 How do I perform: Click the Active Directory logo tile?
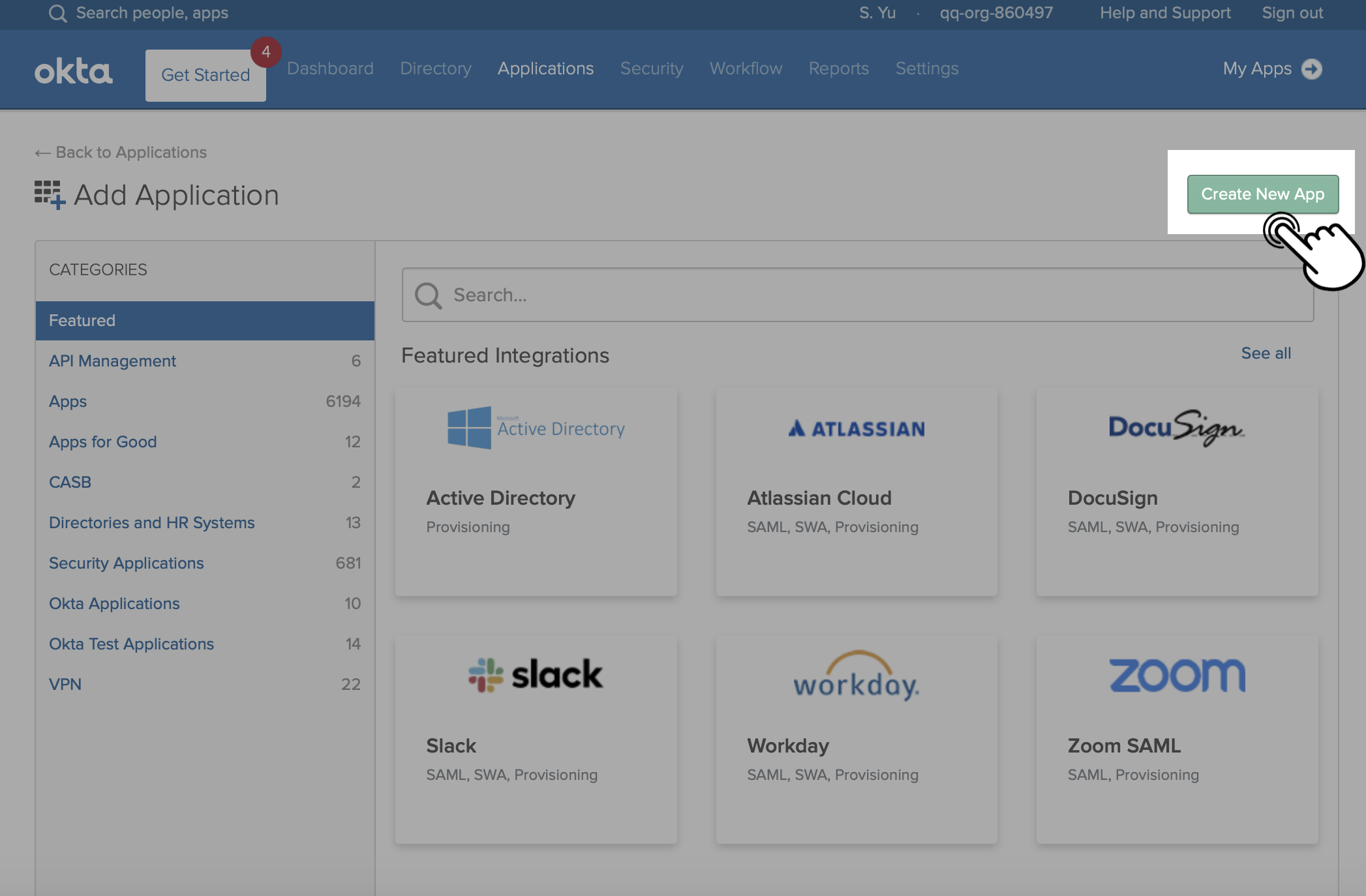536,427
